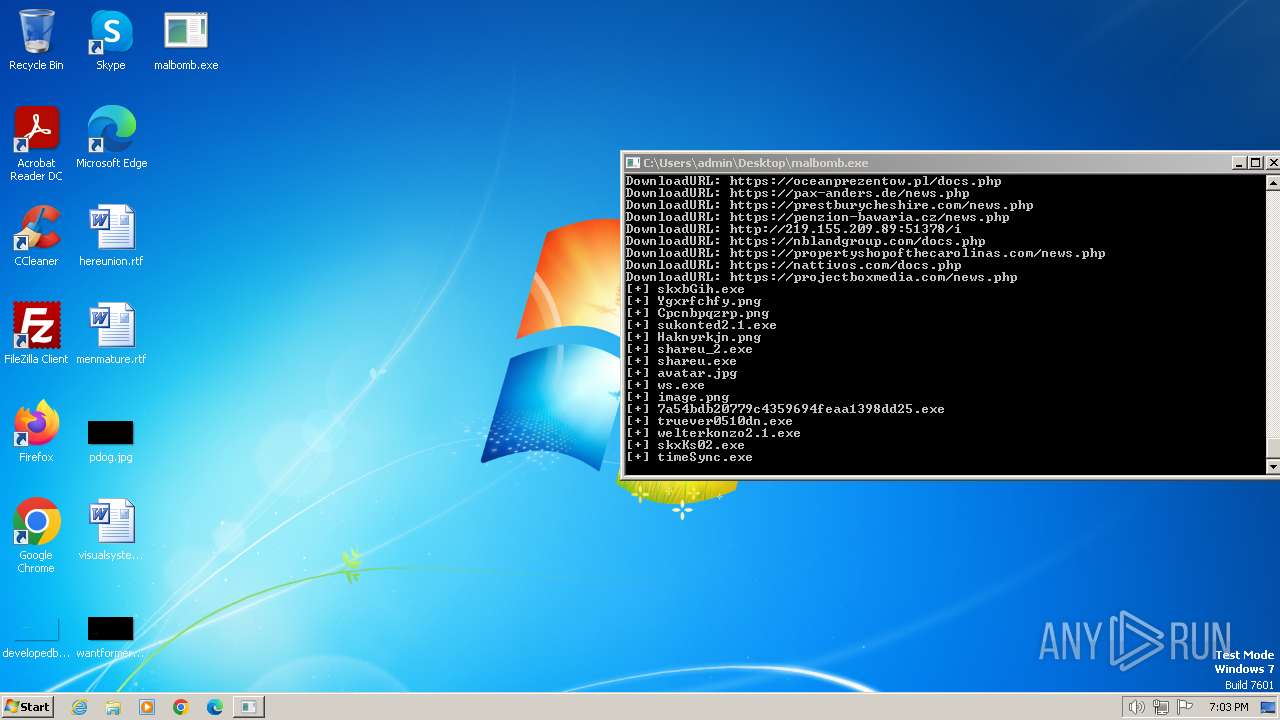Image resolution: width=1280 pixels, height=720 pixels.
Task: Open Windows Media Player in the taskbar
Action: [147, 707]
